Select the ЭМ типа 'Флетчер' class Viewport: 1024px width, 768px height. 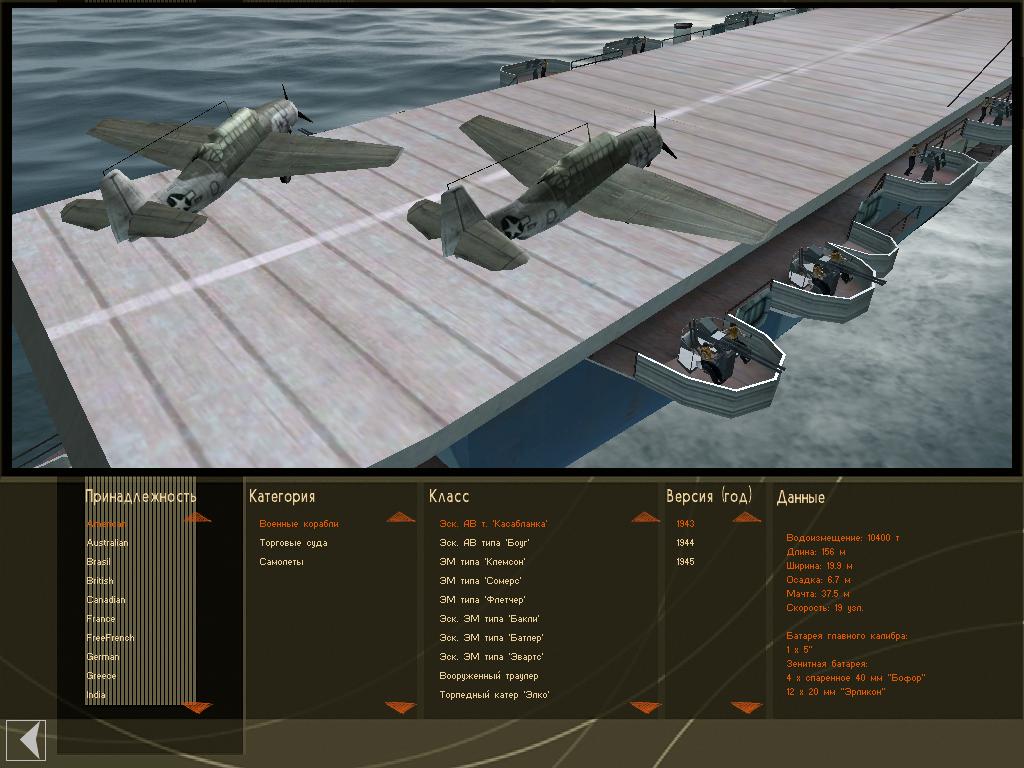[x=481, y=600]
